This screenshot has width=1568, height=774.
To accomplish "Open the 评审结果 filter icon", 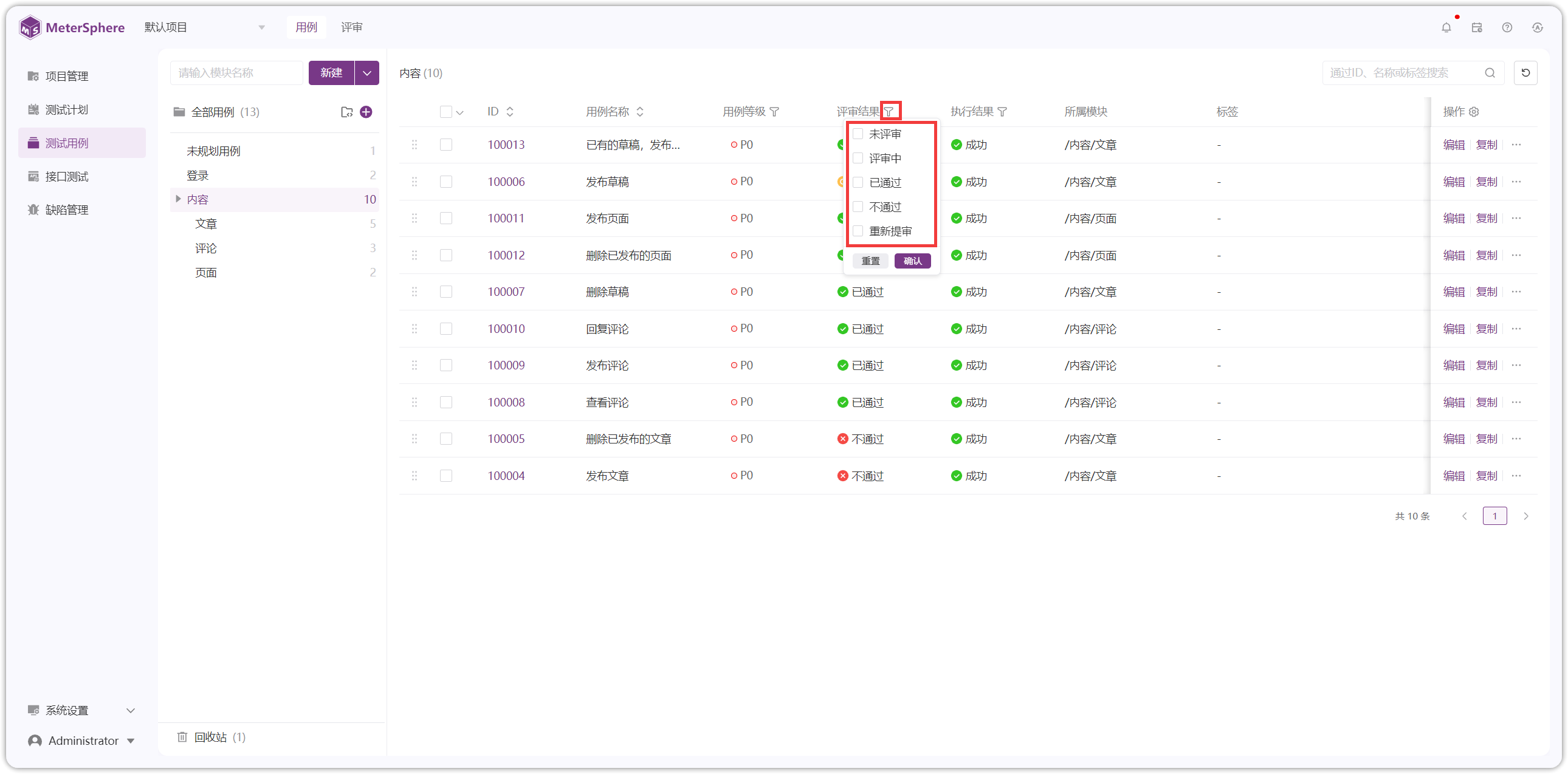I will (x=889, y=112).
